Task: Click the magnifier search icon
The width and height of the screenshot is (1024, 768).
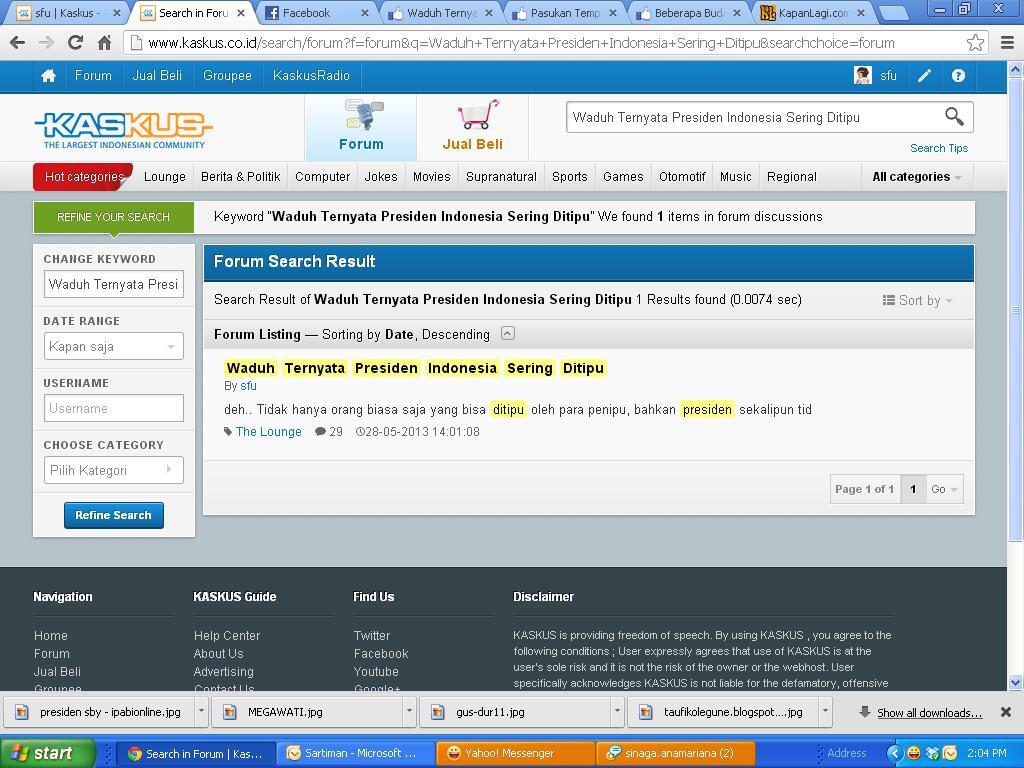Action: tap(954, 117)
